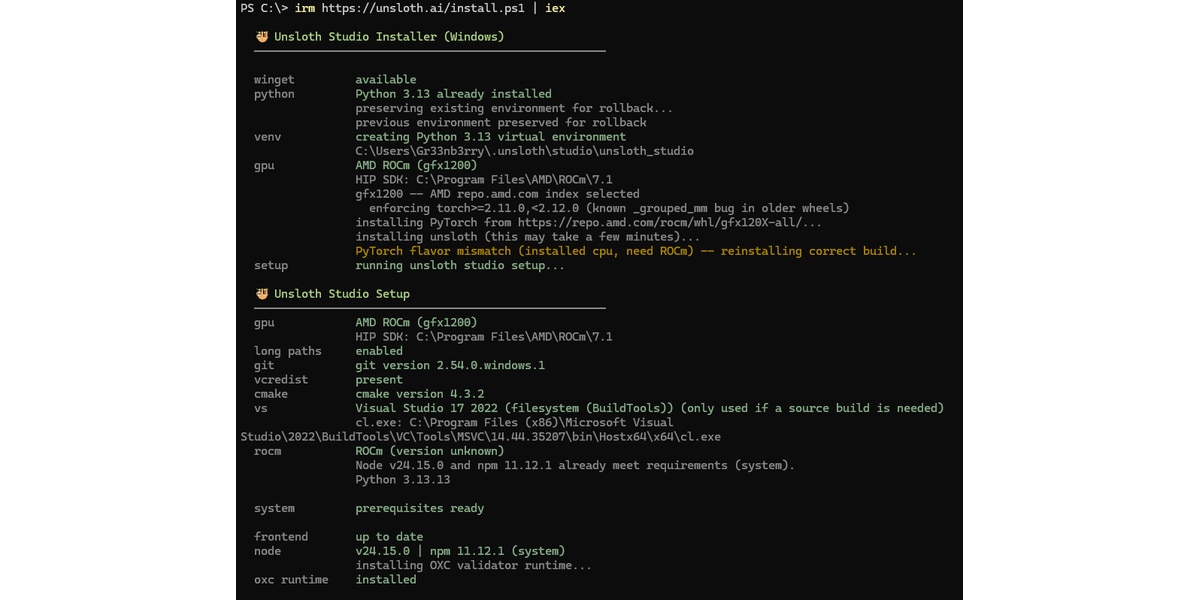The width and height of the screenshot is (1200, 600).
Task: Click the 'winget' label in the installer list
Action: pyautogui.click(x=274, y=80)
